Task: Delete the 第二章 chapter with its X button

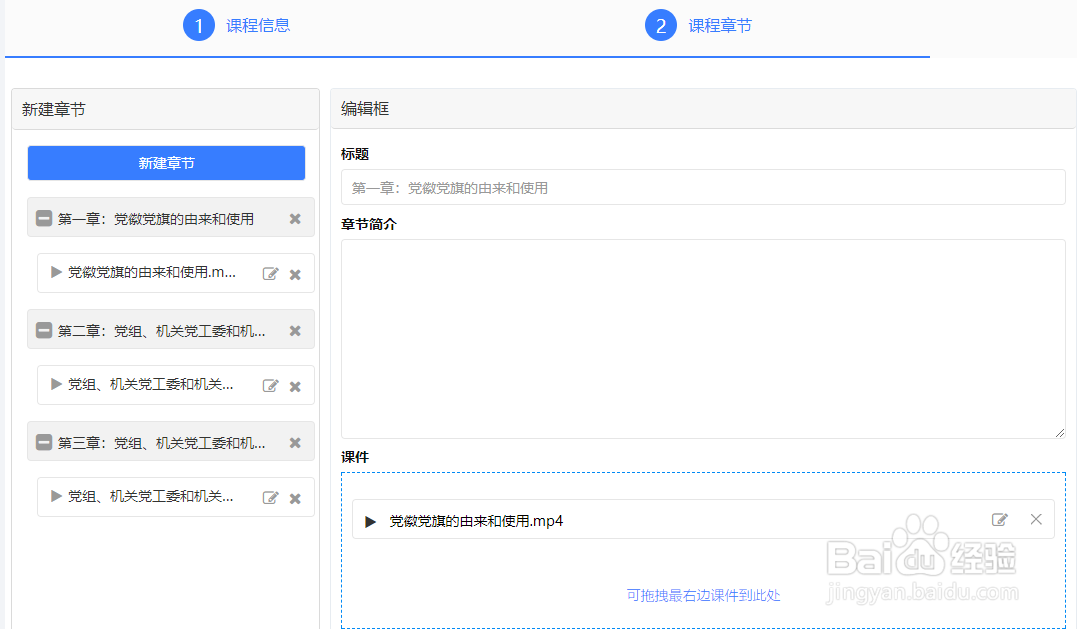Action: click(x=295, y=329)
